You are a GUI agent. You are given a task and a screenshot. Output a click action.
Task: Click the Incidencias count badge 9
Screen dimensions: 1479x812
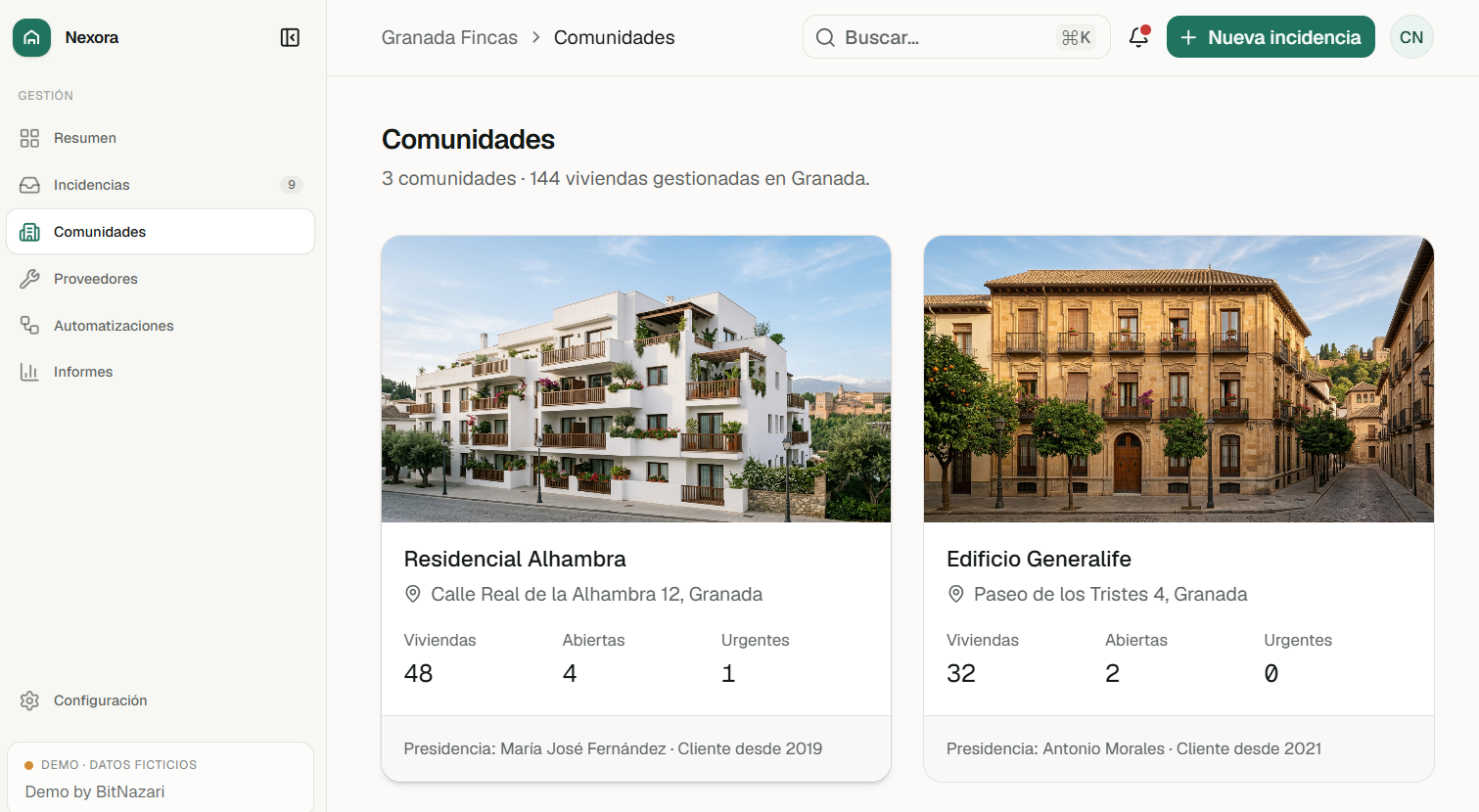[x=291, y=185]
